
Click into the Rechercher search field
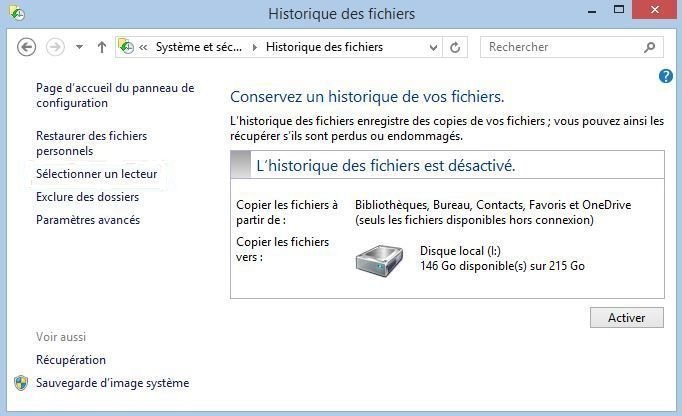click(x=560, y=47)
